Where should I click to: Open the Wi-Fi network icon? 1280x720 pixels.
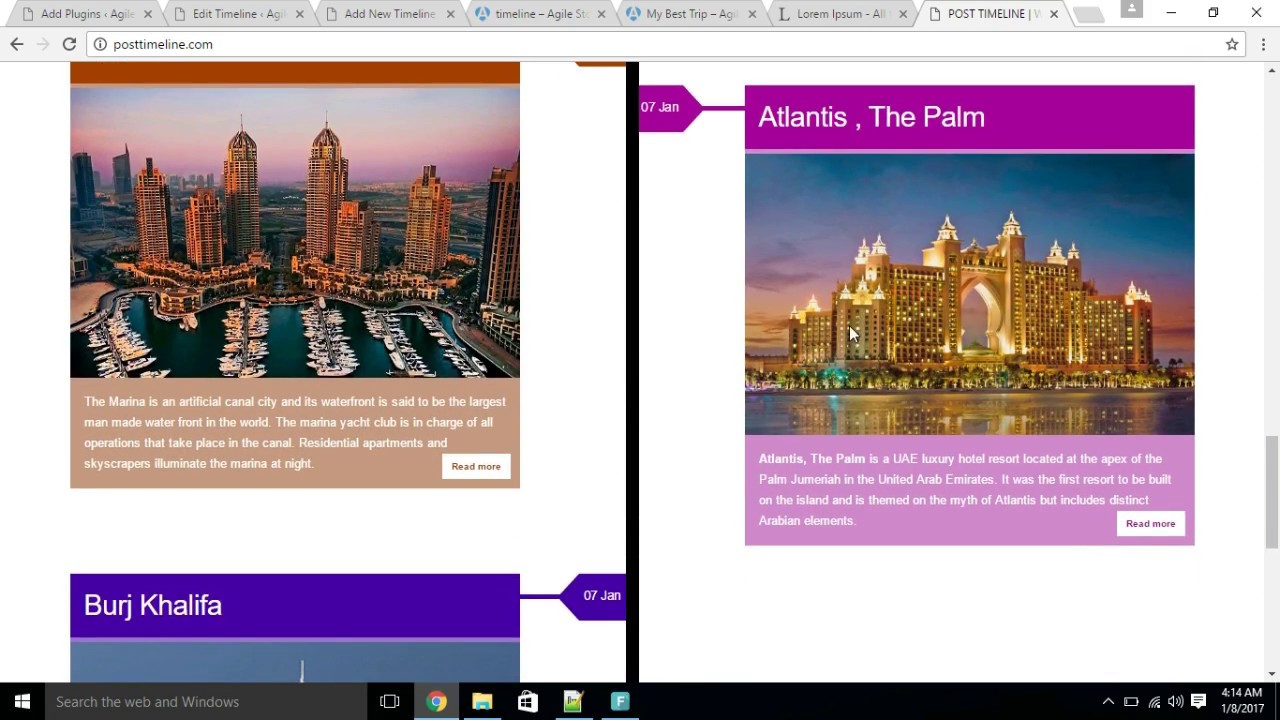click(x=1154, y=701)
